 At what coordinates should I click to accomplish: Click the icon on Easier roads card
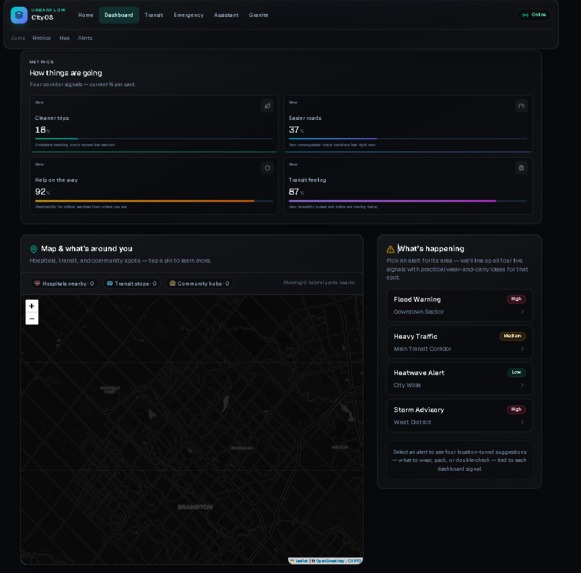point(521,106)
